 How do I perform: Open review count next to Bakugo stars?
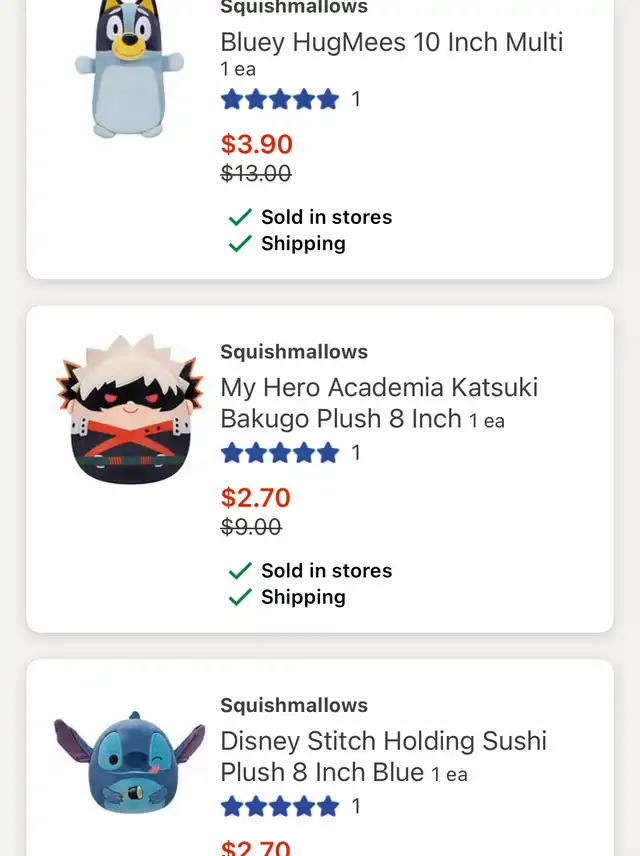click(x=356, y=453)
